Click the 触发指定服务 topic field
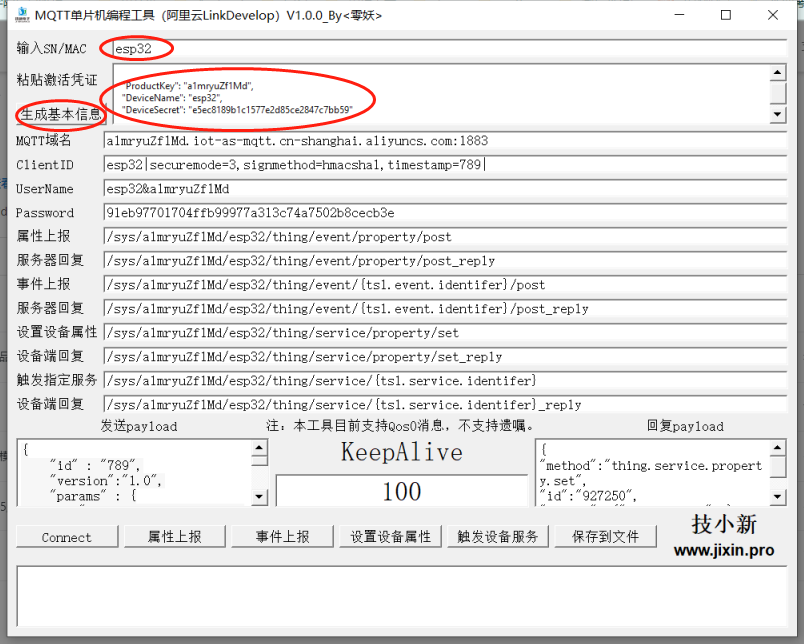804x644 pixels. pos(445,381)
